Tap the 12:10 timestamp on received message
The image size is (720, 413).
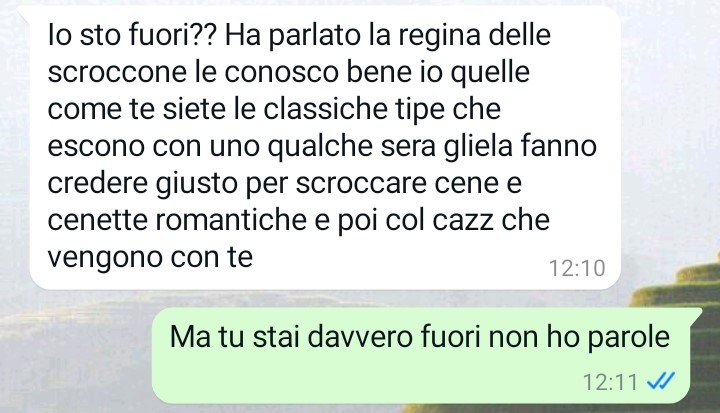(x=577, y=268)
